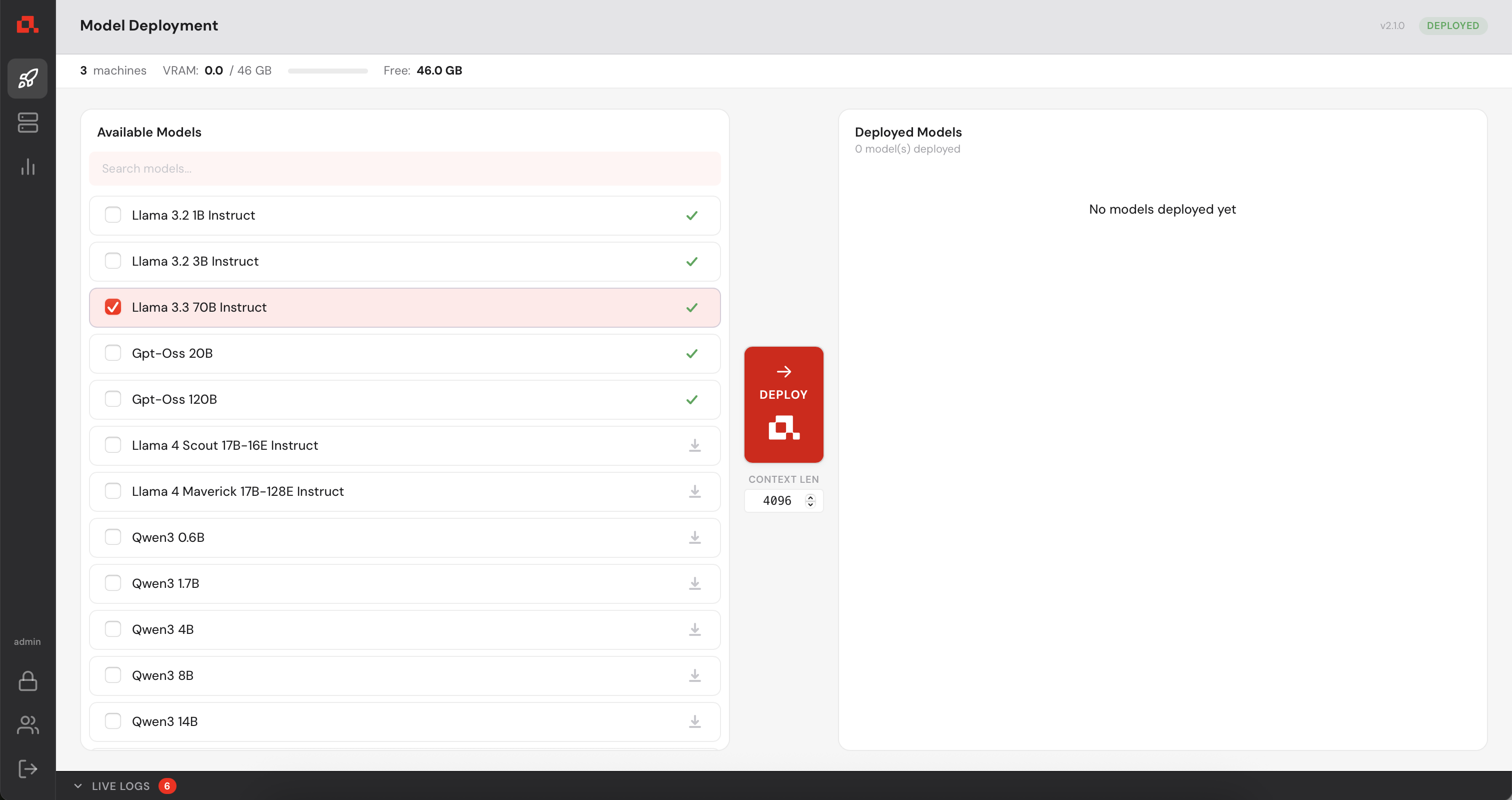Download the Llama 4 Scout model
This screenshot has width=1512, height=800.
[694, 445]
